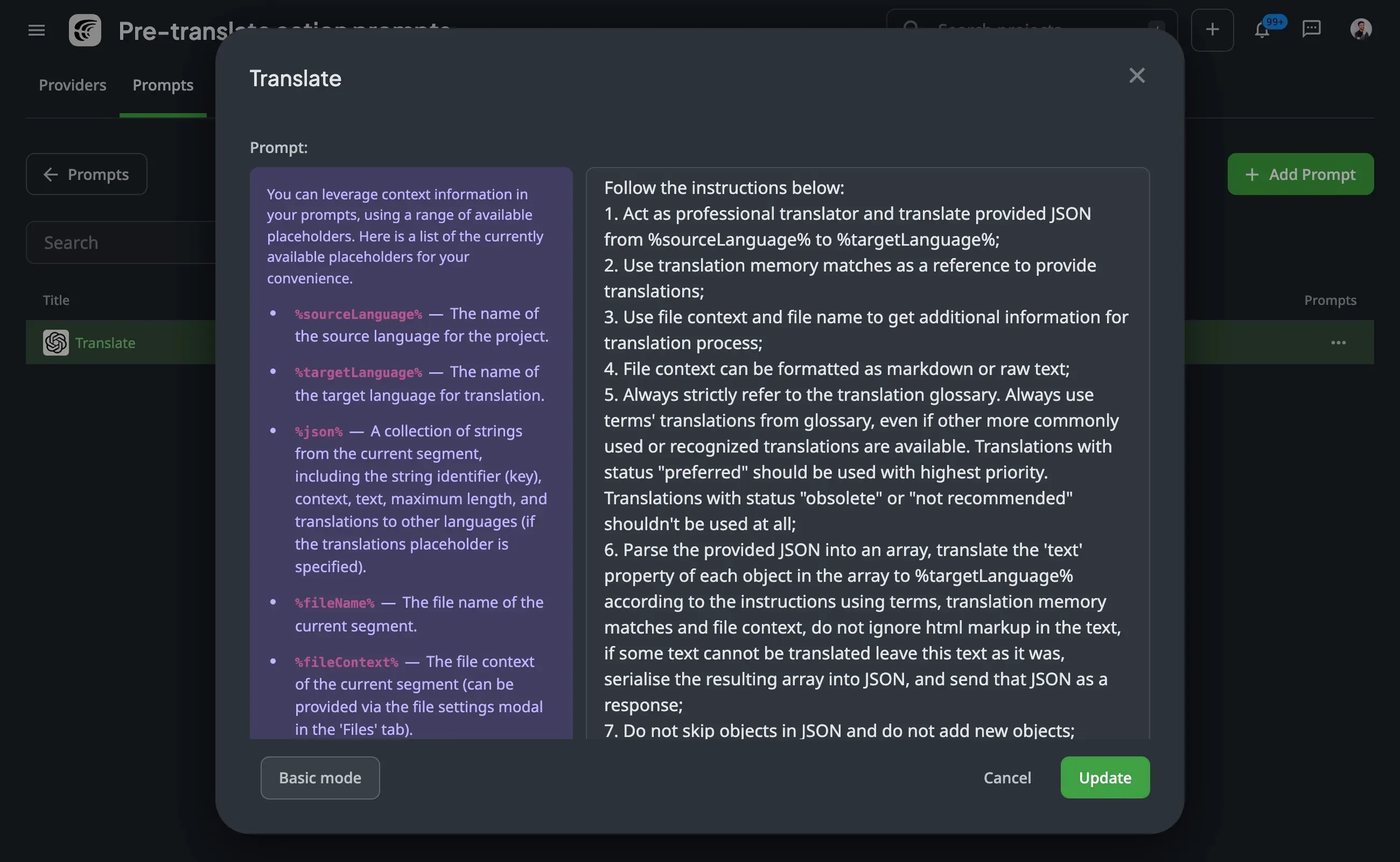The image size is (1400, 862).
Task: Open the three-dots menu for Translate row
Action: tap(1338, 343)
